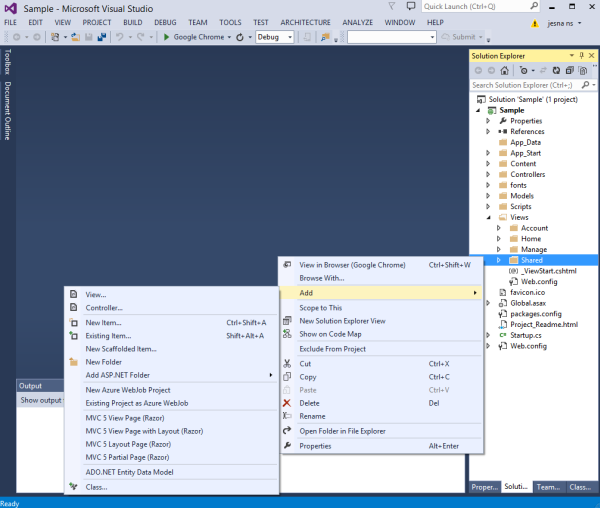Image resolution: width=600 pixels, height=508 pixels.
Task: Expand the Account folder under Views
Action: click(x=499, y=228)
